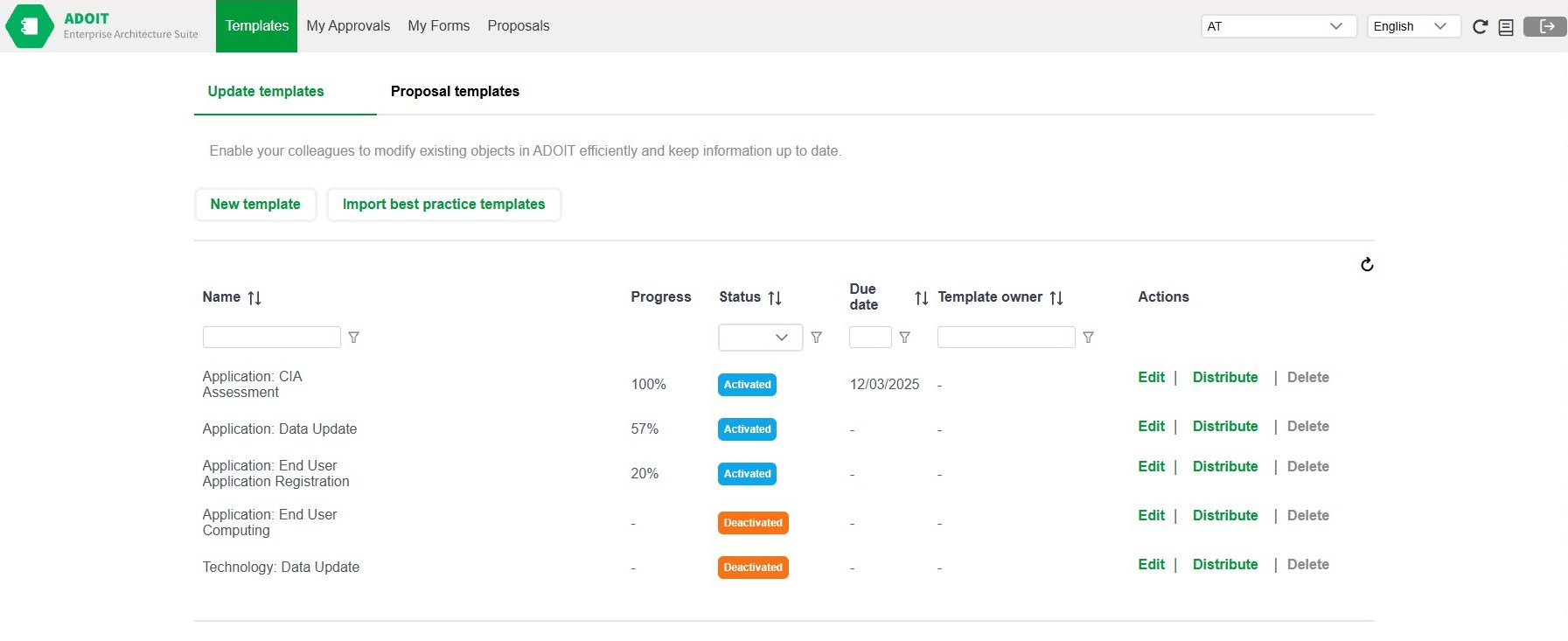
Task: Click the ADOIT hexagon logo
Action: pos(29,26)
